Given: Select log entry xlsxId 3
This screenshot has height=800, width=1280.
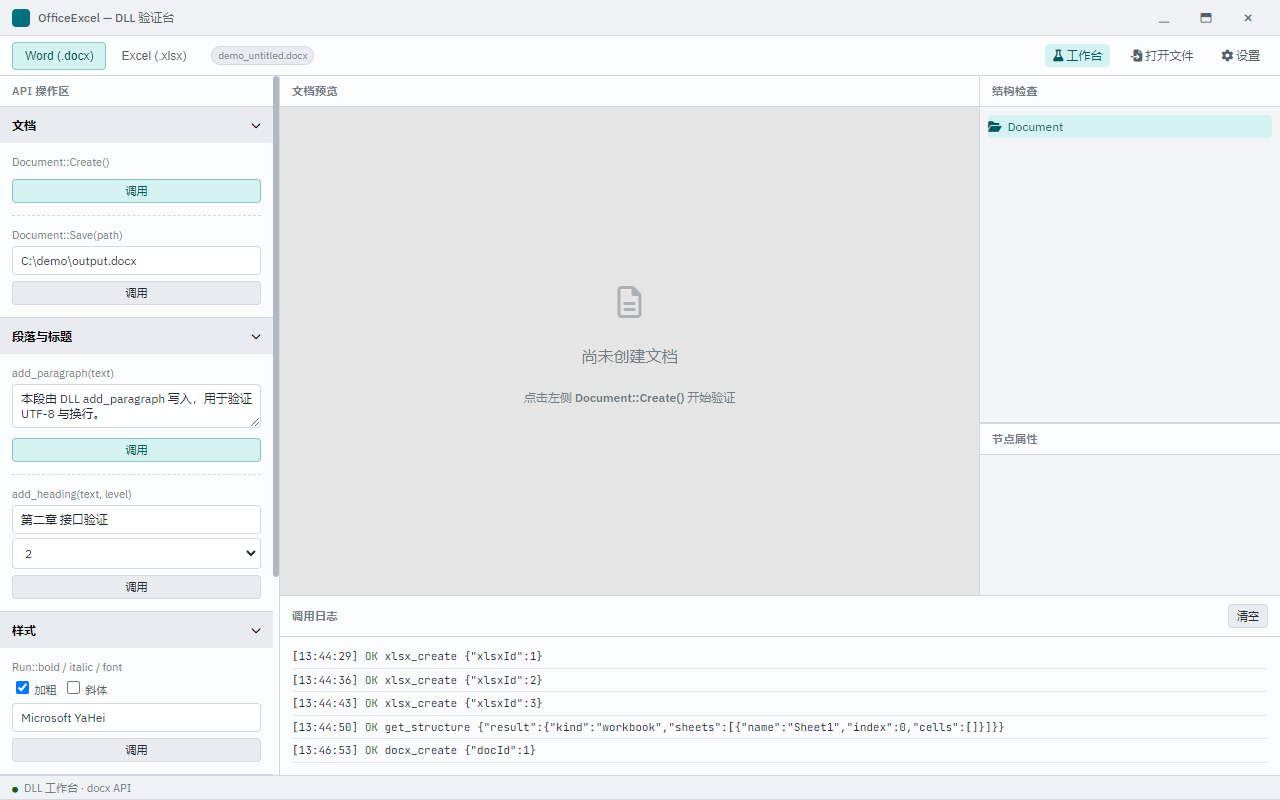Looking at the screenshot, I should (779, 703).
